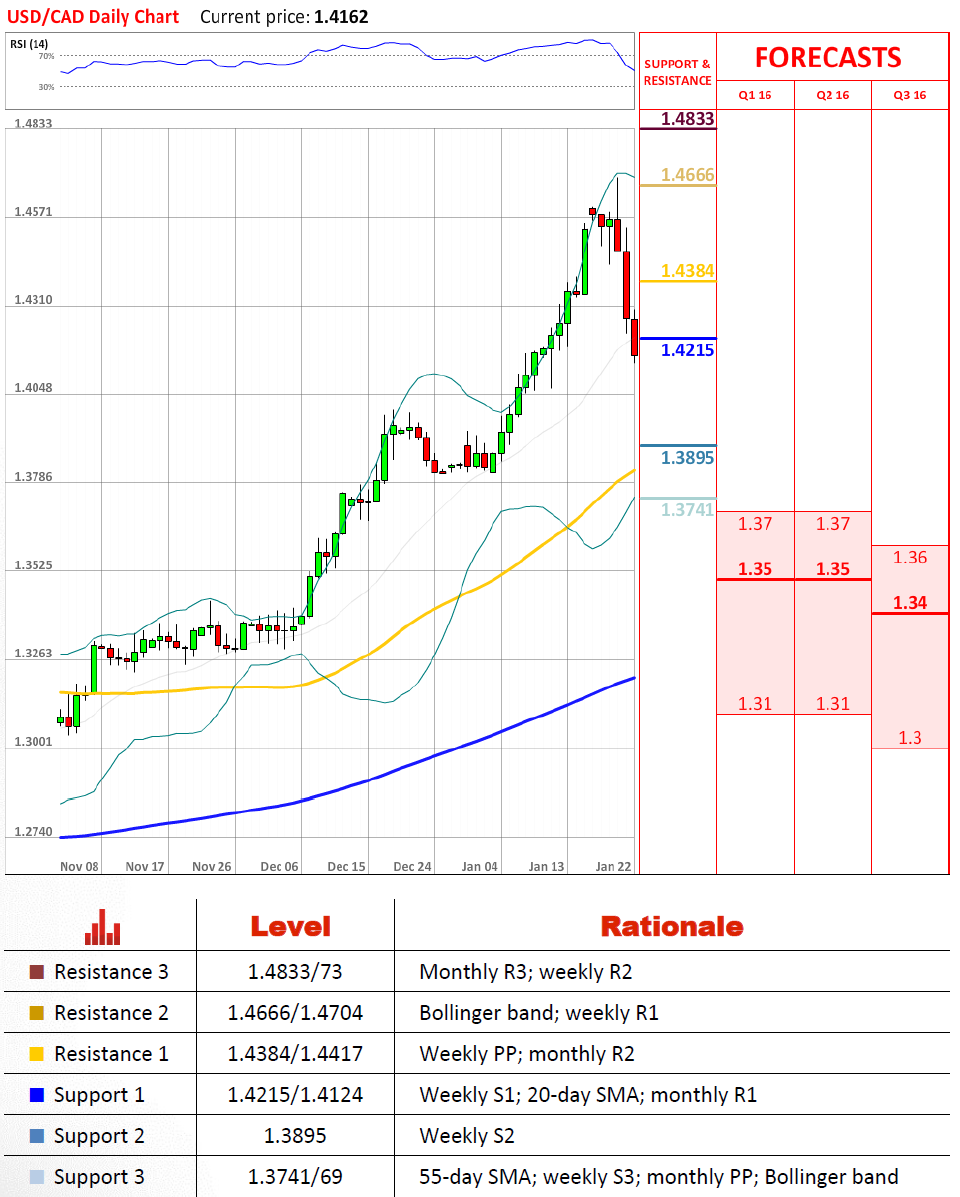Click the Q3 16 lower forecast 1.3
This screenshot has height=1197, width=960.
coord(910,738)
